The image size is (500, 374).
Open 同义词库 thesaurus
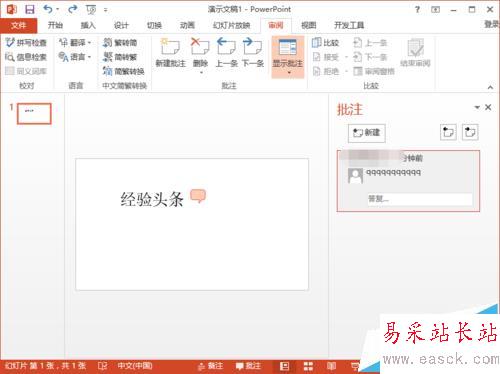[x=26, y=71]
